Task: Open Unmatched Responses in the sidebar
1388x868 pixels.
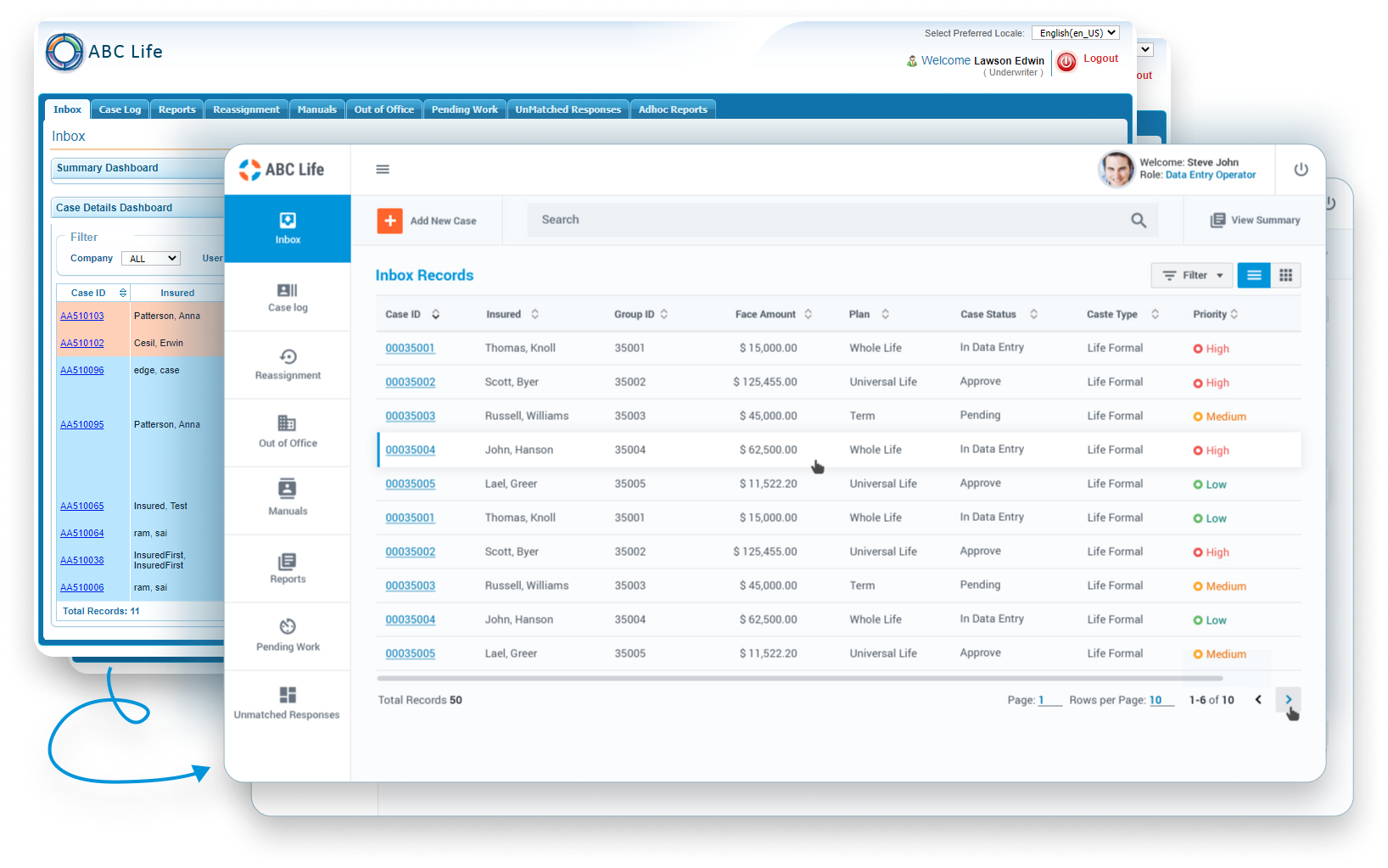Action: click(288, 703)
